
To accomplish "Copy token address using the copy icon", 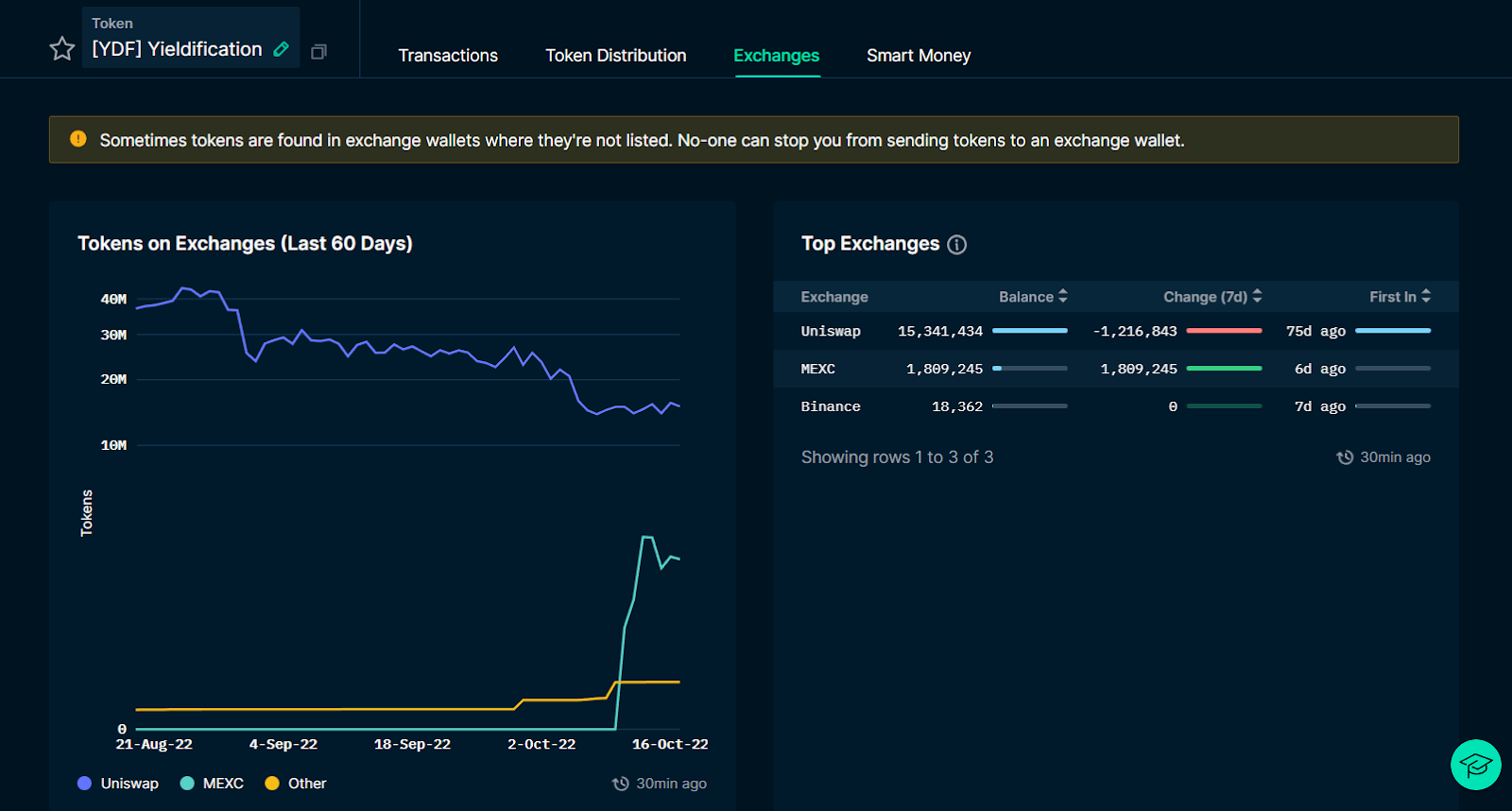I will pos(319,51).
